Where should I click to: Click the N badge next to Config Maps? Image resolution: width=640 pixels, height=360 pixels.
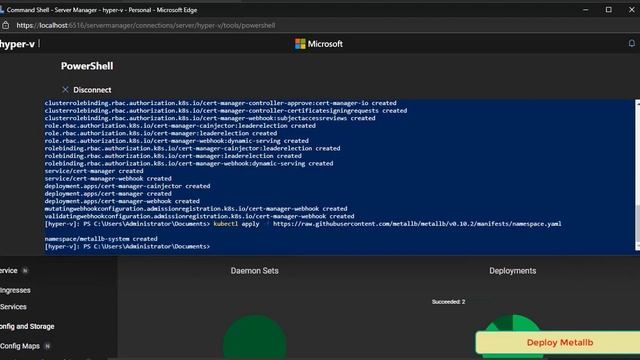[47, 346]
